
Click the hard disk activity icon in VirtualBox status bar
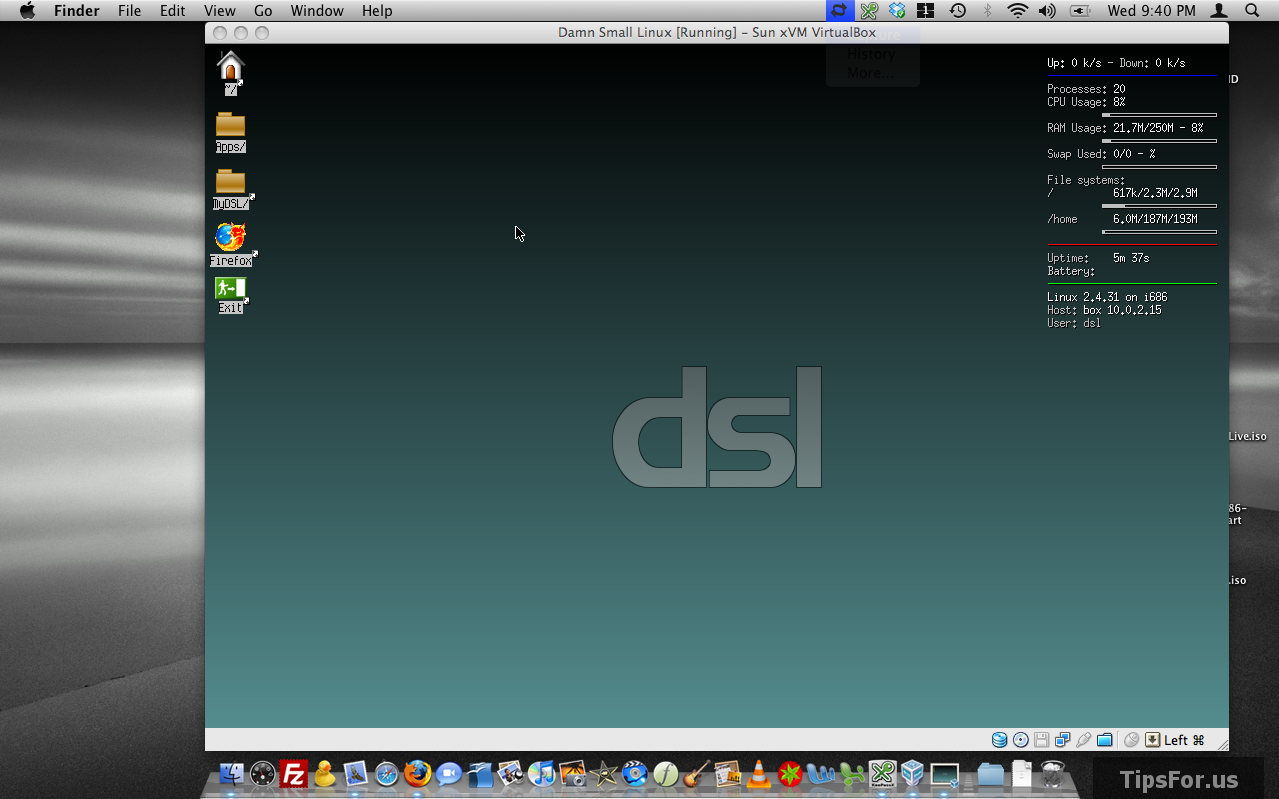pos(999,740)
